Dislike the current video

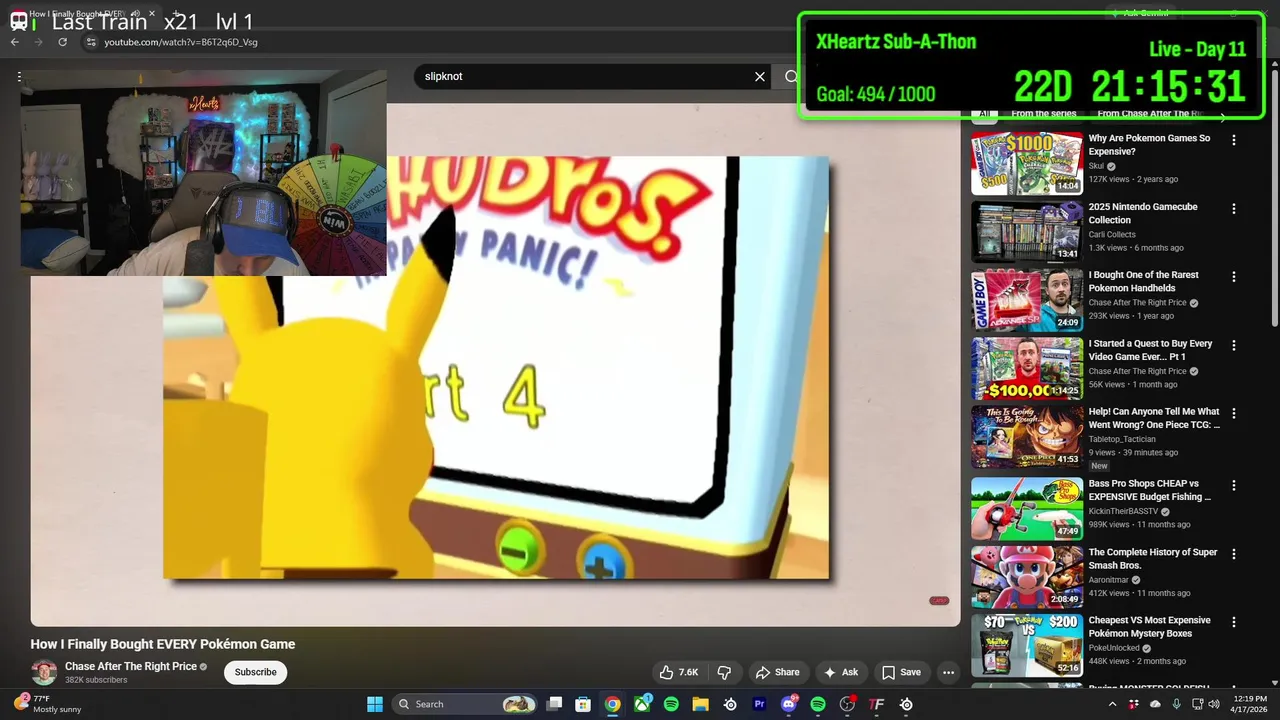coord(725,672)
